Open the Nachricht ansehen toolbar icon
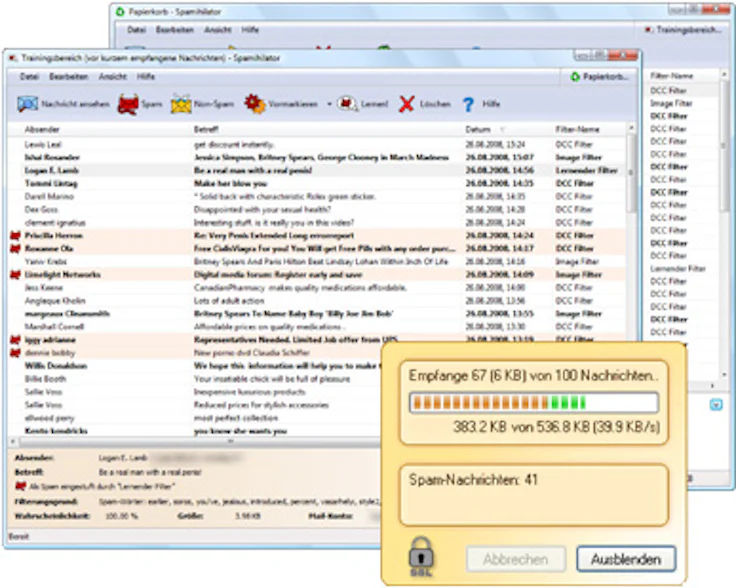Viewport: 736px width, 588px height. coord(27,104)
